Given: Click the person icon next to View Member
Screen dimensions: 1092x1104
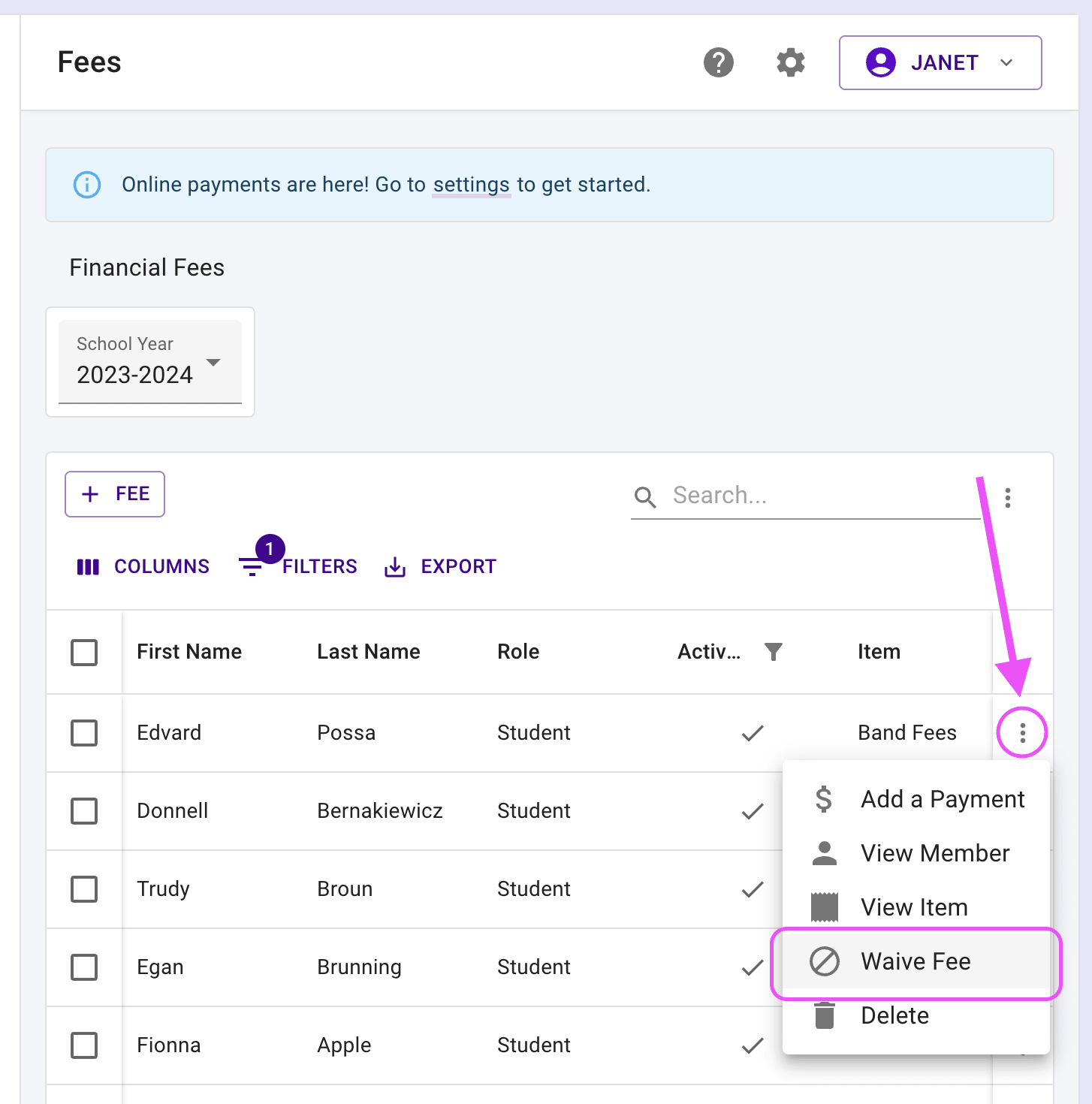Looking at the screenshot, I should [x=824, y=853].
